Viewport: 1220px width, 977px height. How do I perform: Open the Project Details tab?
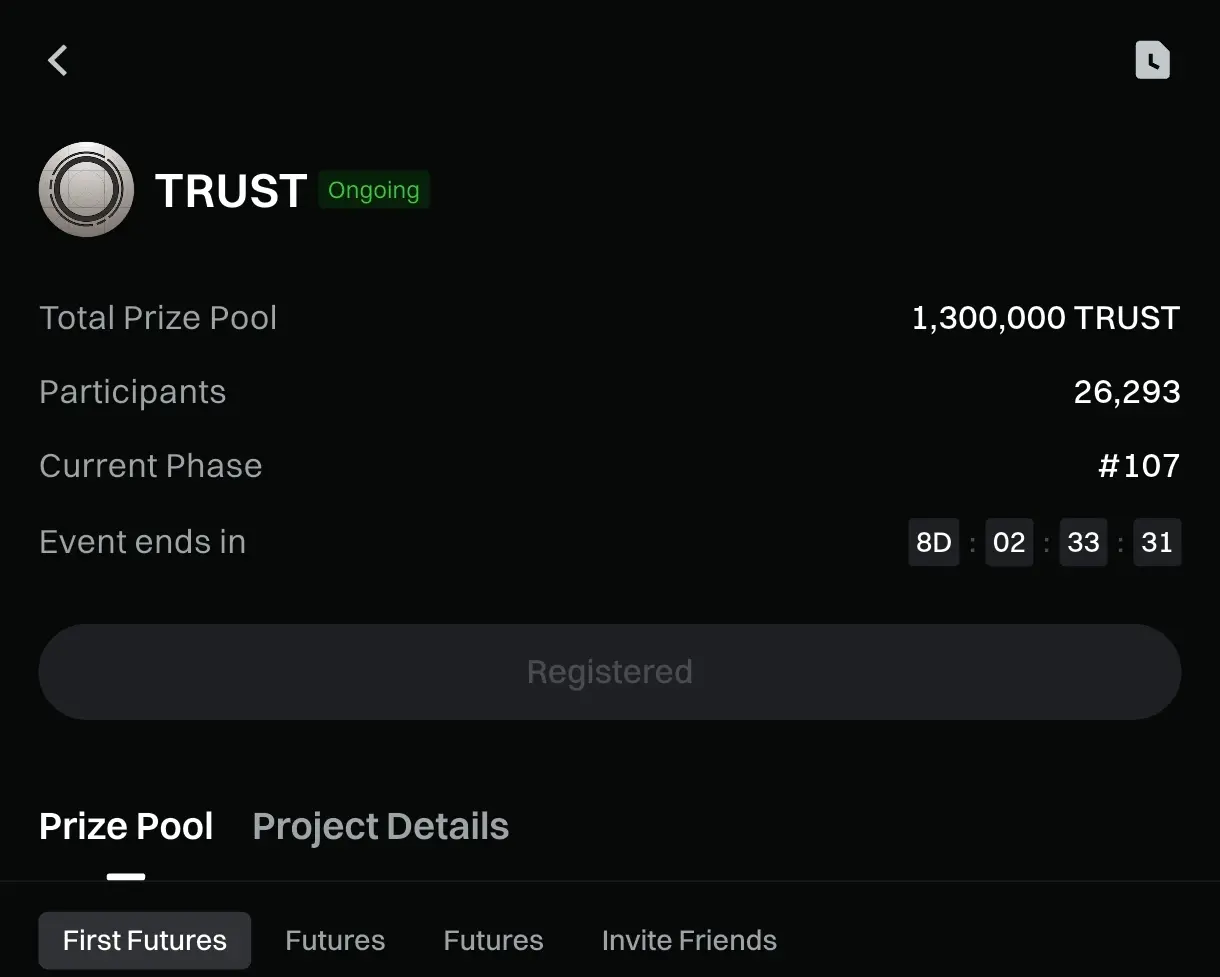(x=380, y=827)
